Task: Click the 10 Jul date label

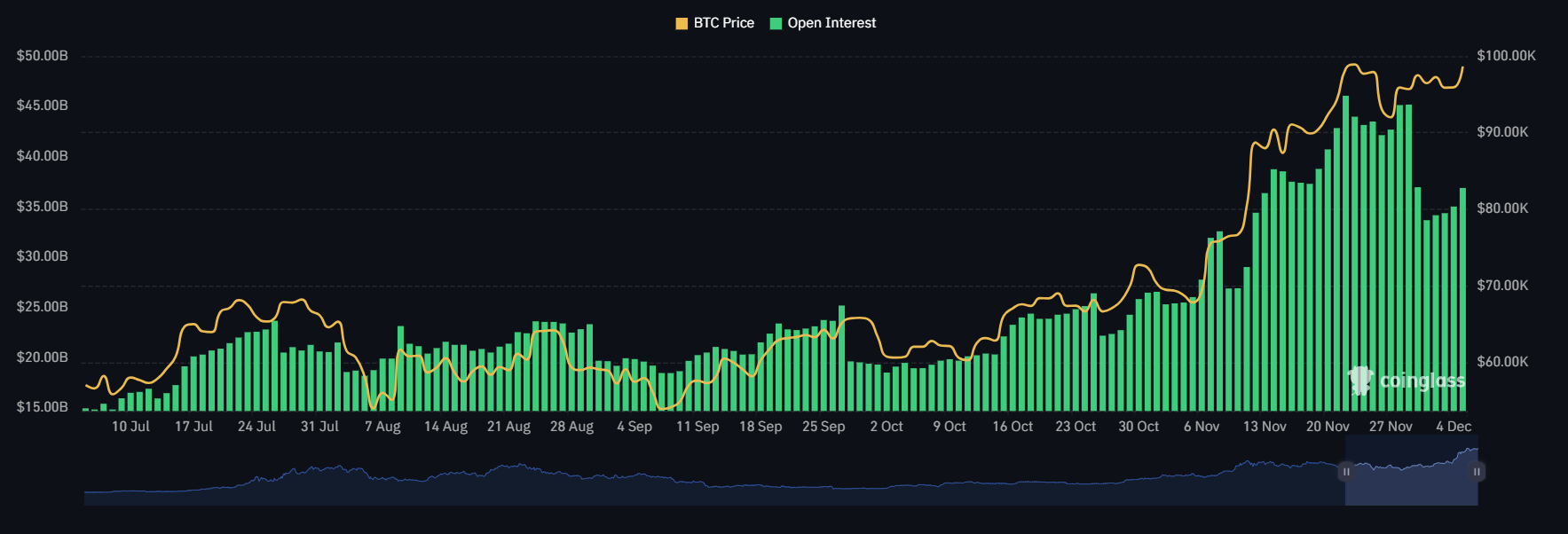Action: 130,427
